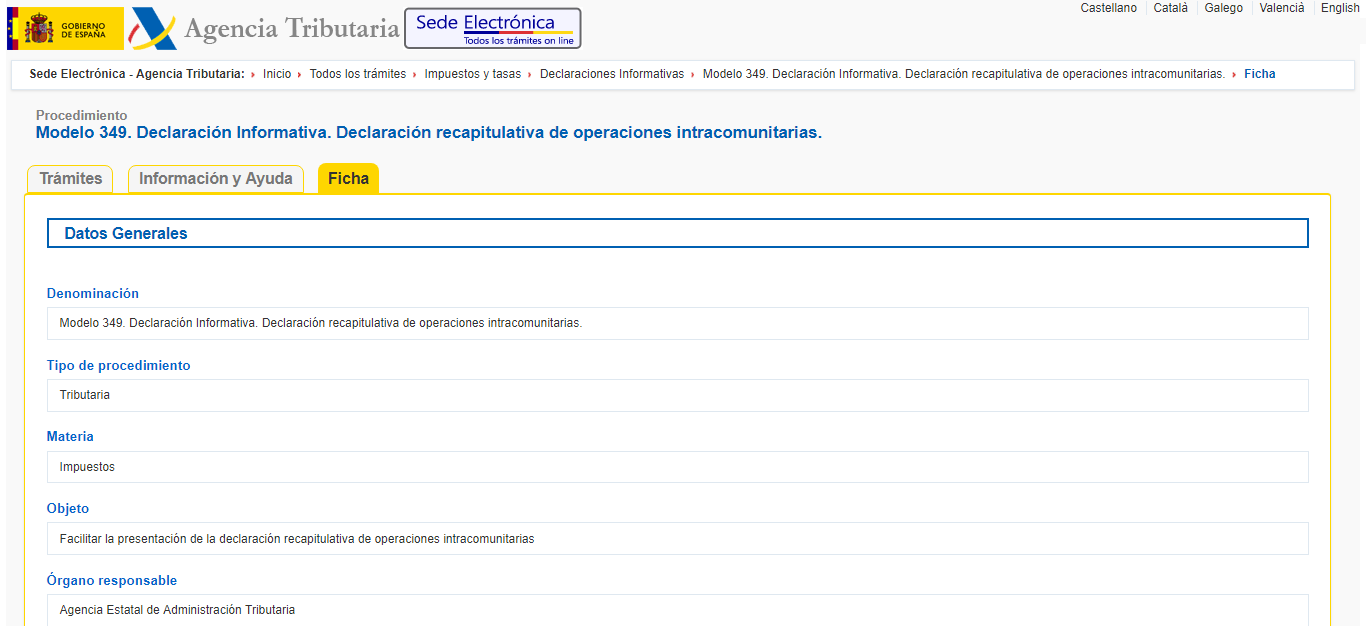Go to Inicio in the breadcrumb

[277, 74]
